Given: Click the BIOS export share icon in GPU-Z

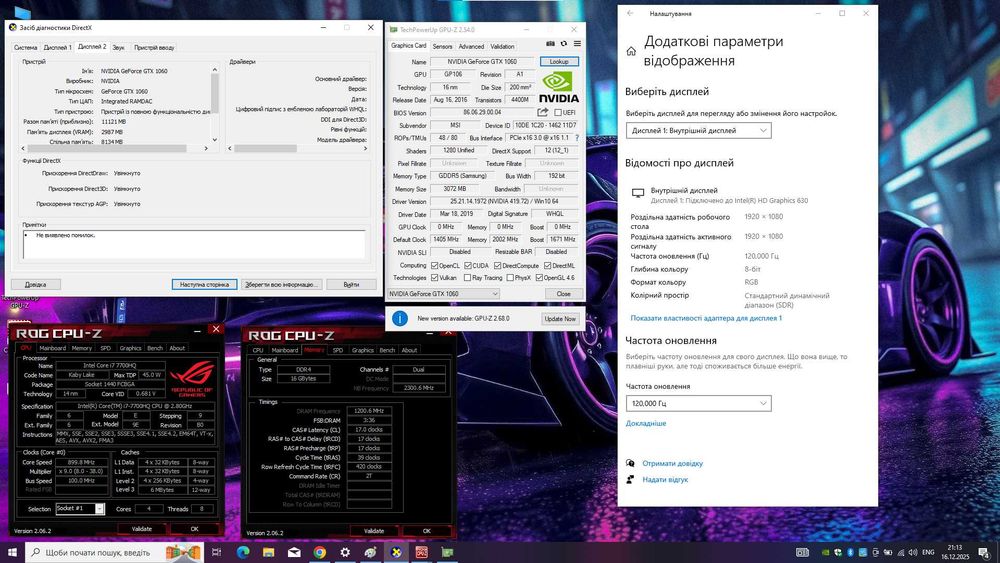Looking at the screenshot, I should pos(543,112).
